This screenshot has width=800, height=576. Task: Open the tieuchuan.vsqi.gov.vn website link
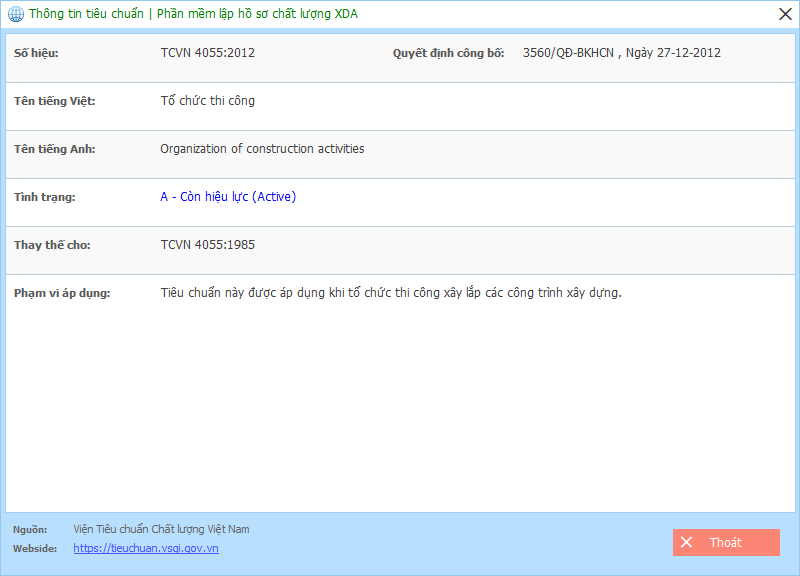point(146,548)
